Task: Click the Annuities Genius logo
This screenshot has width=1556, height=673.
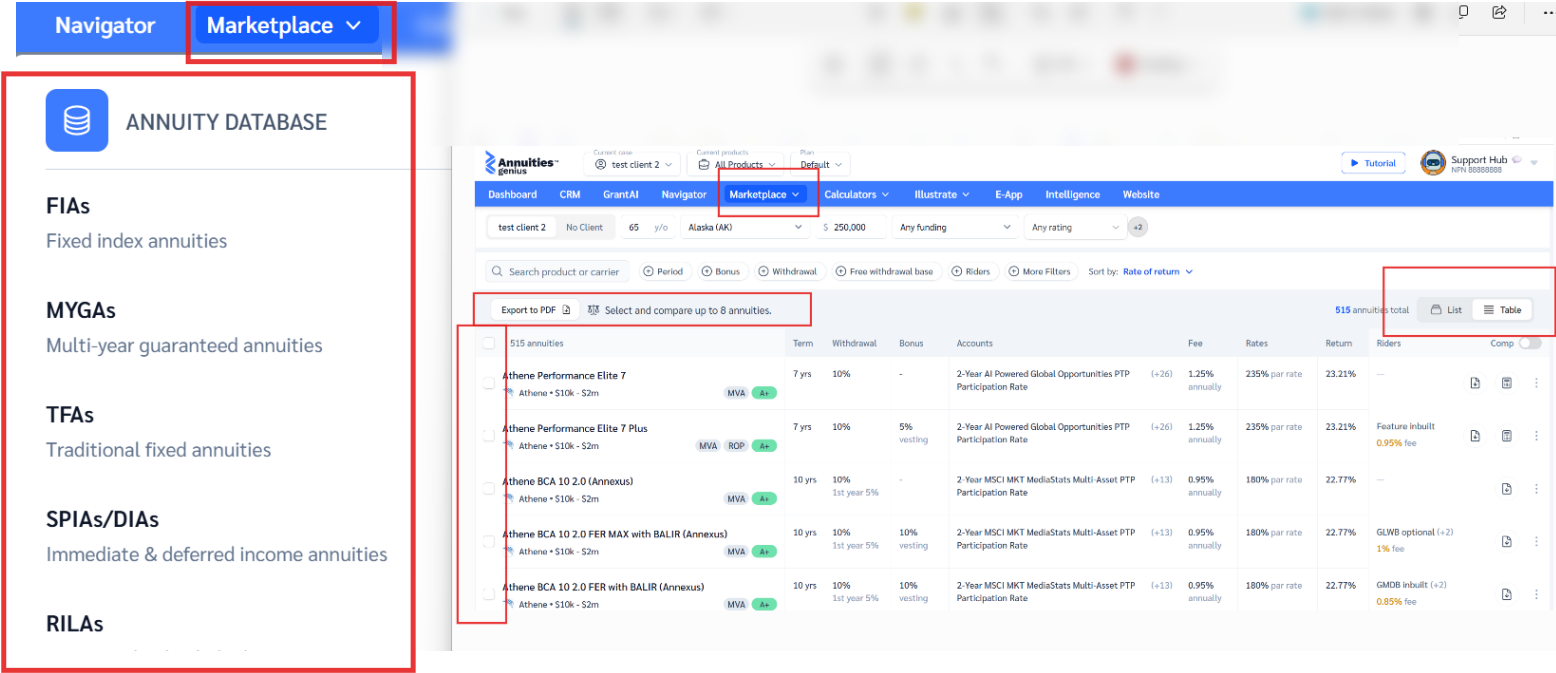Action: coord(521,163)
